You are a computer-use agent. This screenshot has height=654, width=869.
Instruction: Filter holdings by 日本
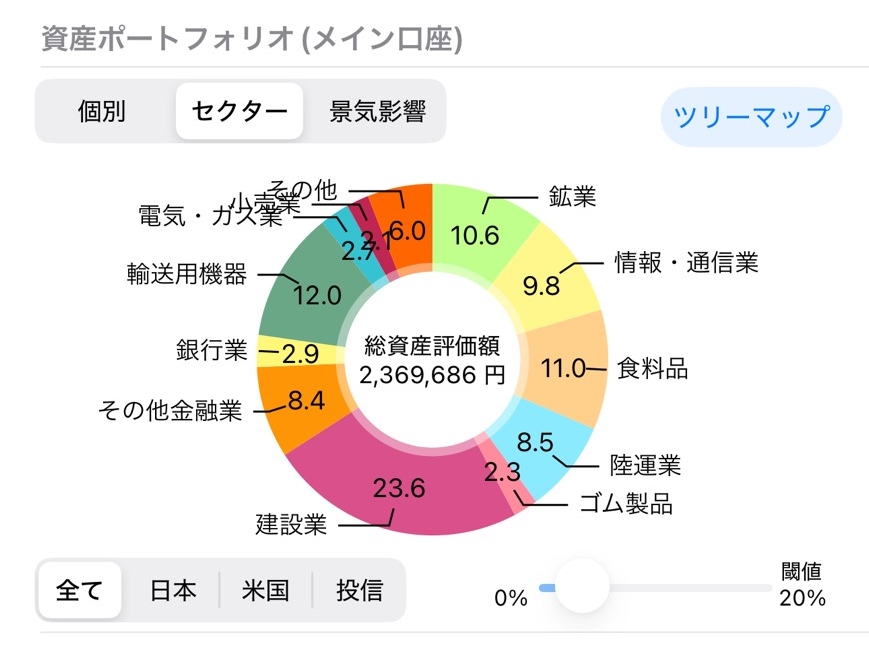coord(172,591)
